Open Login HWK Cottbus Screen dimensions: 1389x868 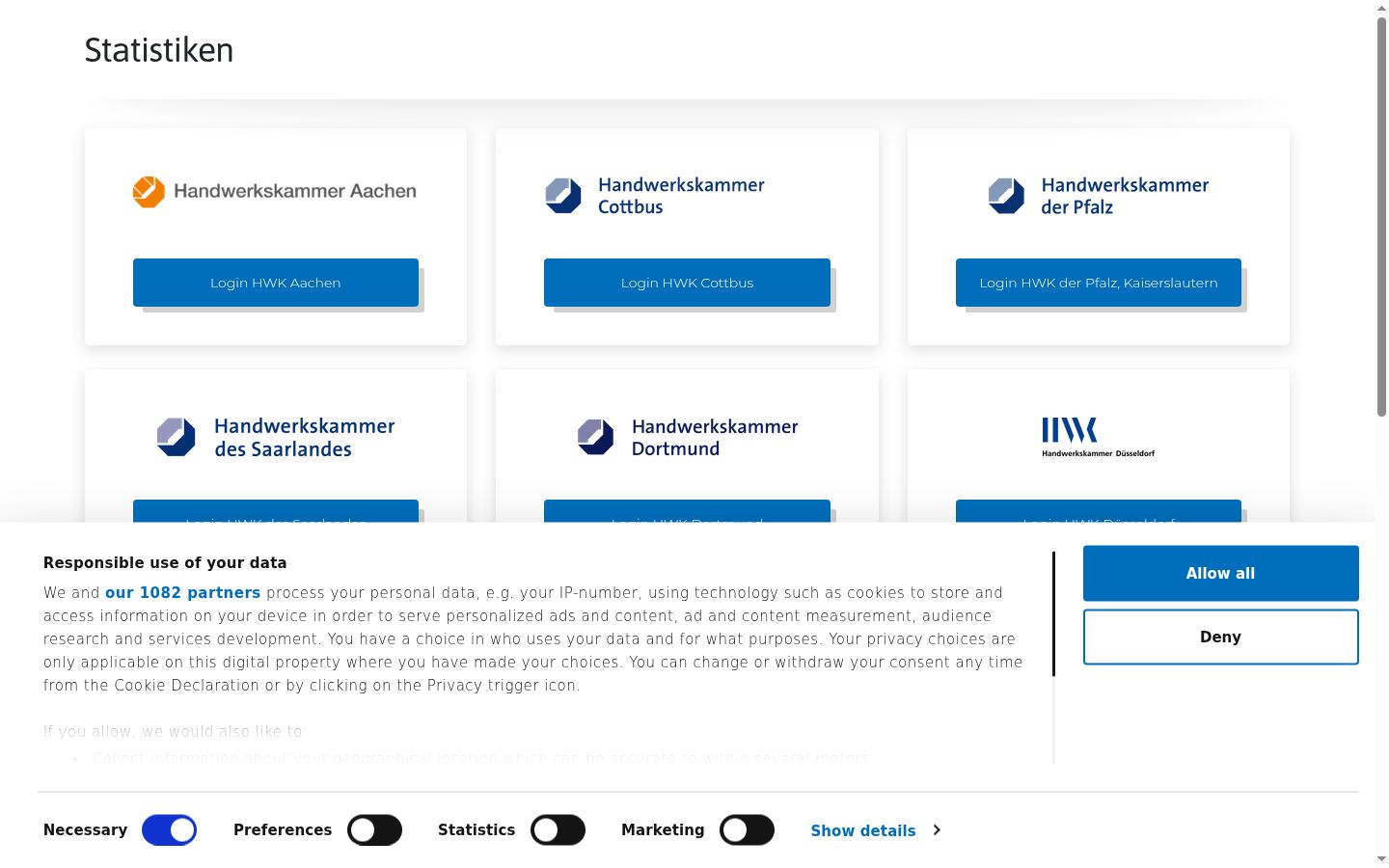click(687, 283)
